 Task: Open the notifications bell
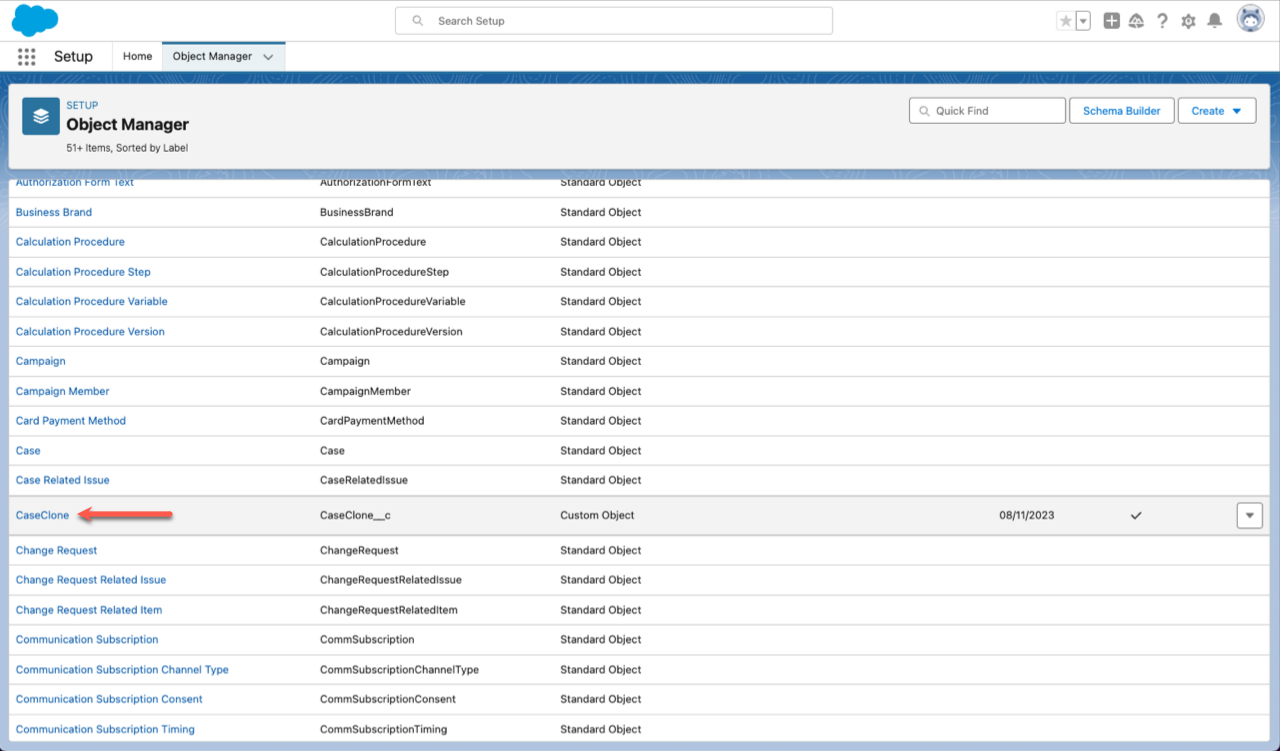1214,21
